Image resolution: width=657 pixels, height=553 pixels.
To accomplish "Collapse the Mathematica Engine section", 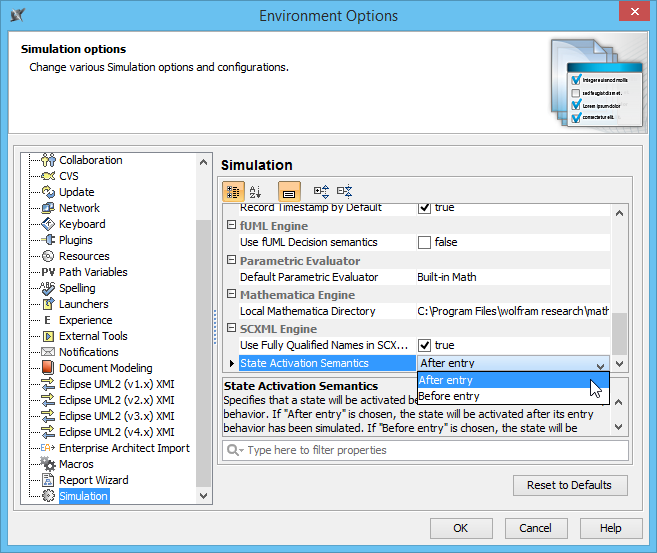I will tap(231, 295).
